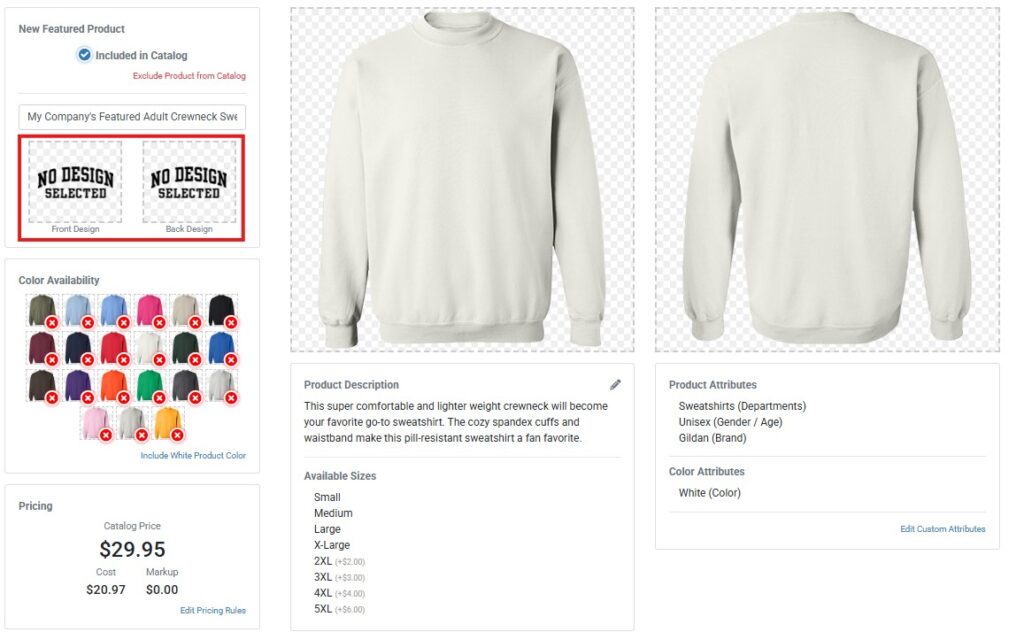Select the royal blue sweatshirt color swatch
This screenshot has height=632, width=1024.
[221, 347]
